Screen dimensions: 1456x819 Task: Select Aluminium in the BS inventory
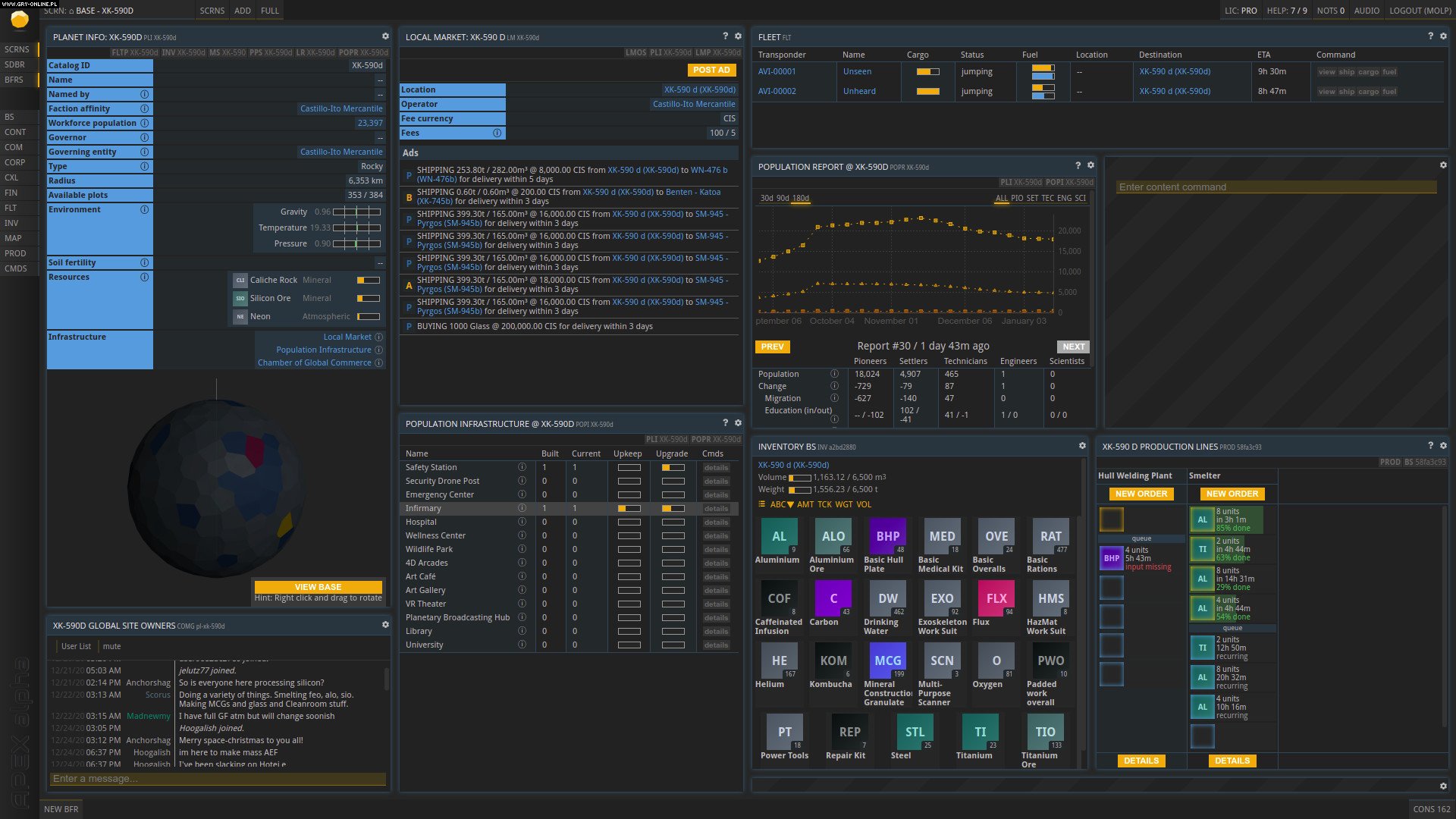coord(779,535)
